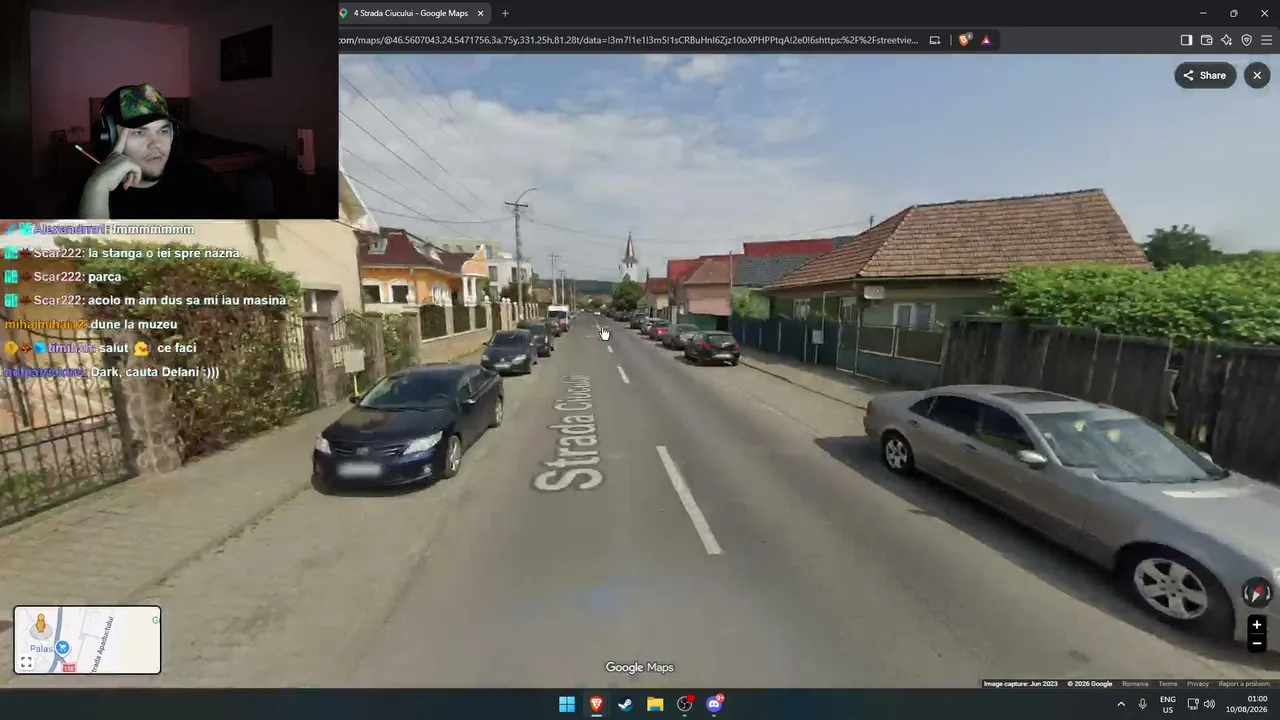
Task: Click the install app icon in address bar
Action: (935, 40)
